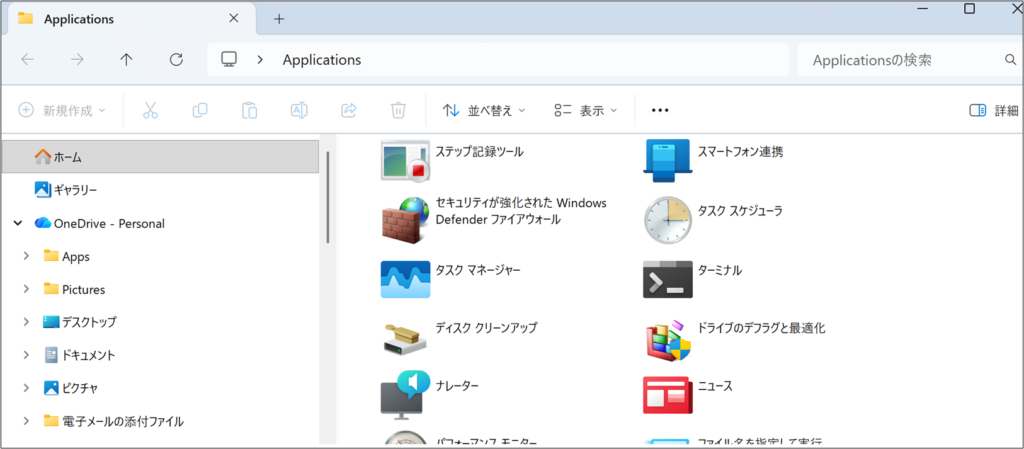
Task: Click the refresh button in the navigation bar
Action: tap(176, 59)
